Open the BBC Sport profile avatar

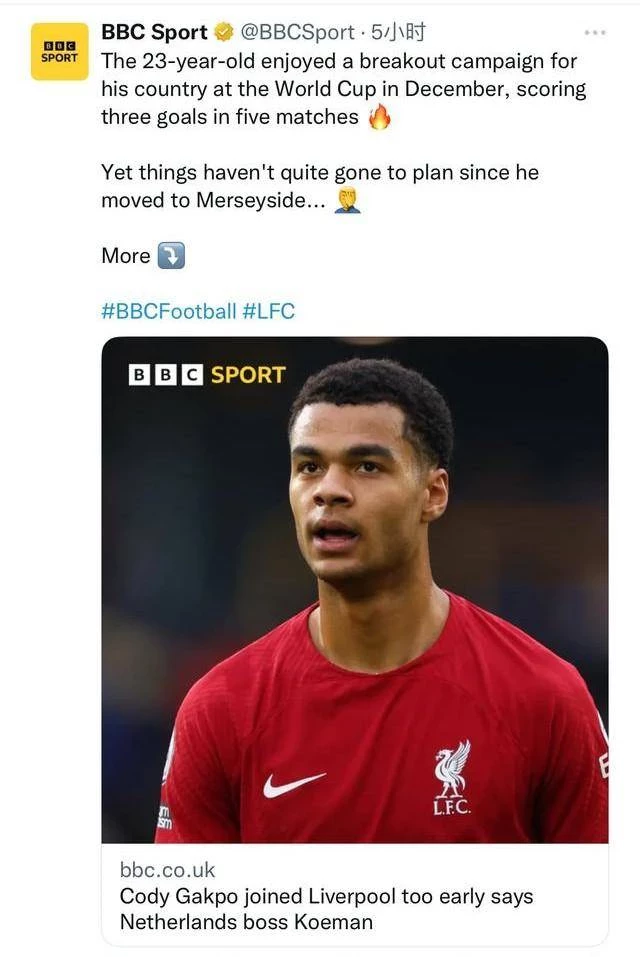60,52
